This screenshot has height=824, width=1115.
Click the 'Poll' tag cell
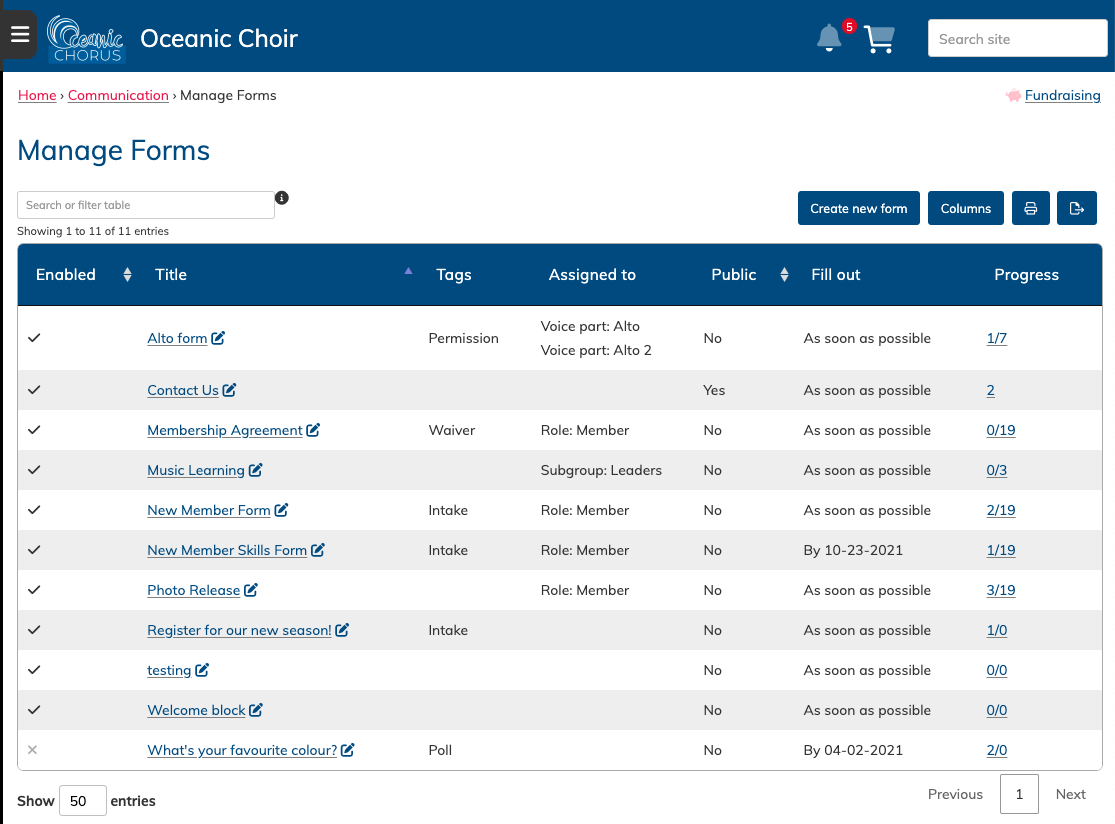coord(440,750)
